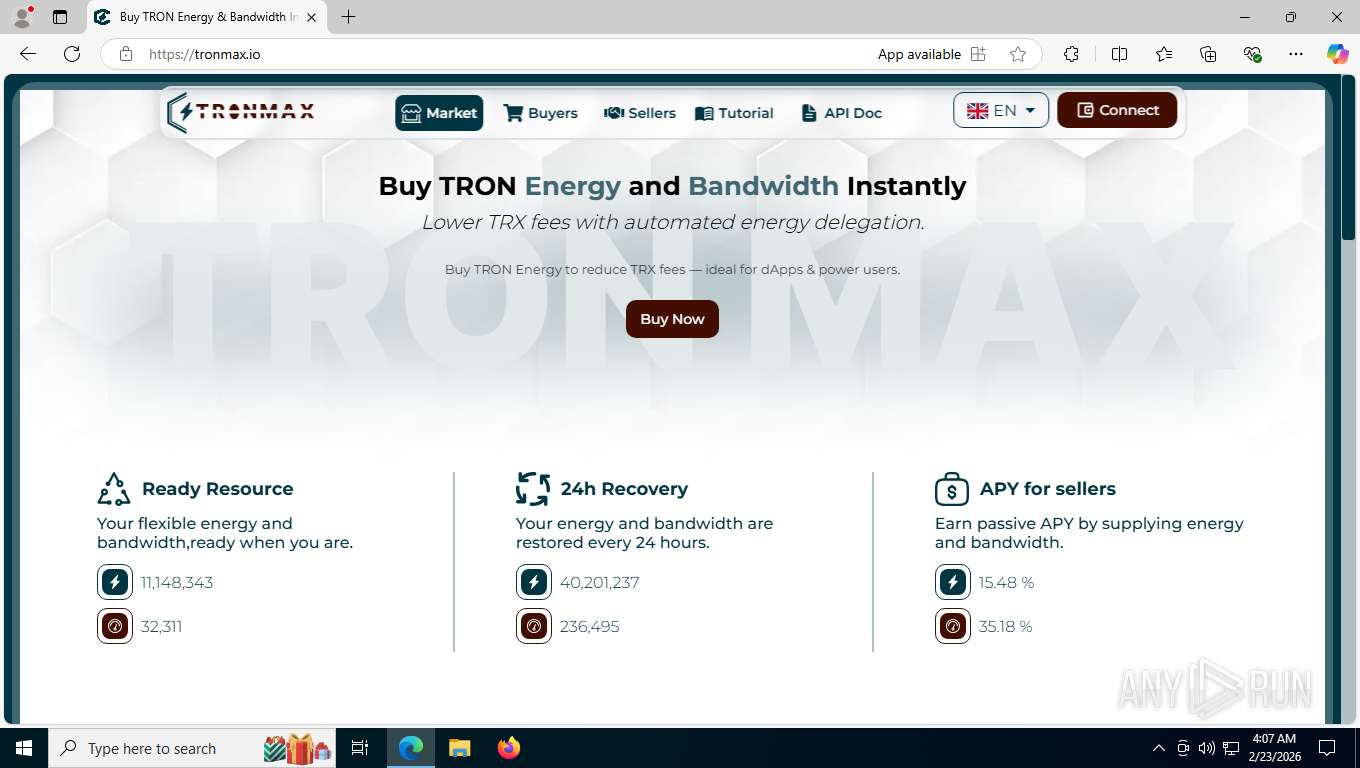Open a new browser tab
The image size is (1360, 768).
pyautogui.click(x=348, y=17)
